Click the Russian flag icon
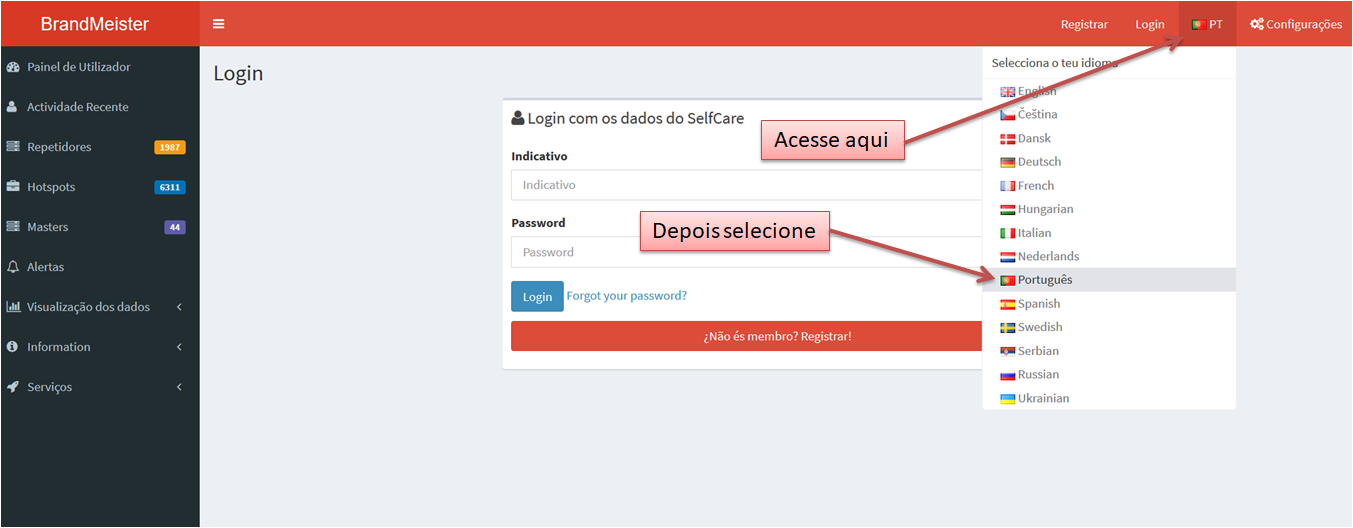1353x528 pixels. click(1008, 375)
